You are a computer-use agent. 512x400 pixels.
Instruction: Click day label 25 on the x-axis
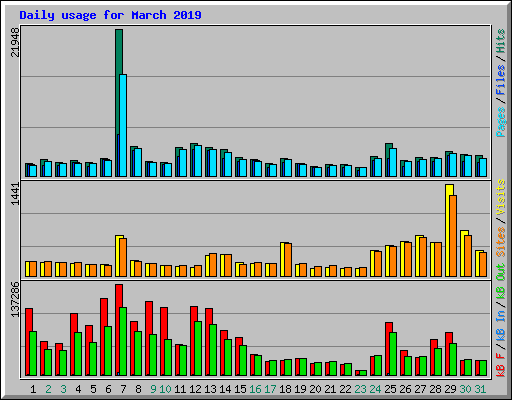(x=390, y=389)
